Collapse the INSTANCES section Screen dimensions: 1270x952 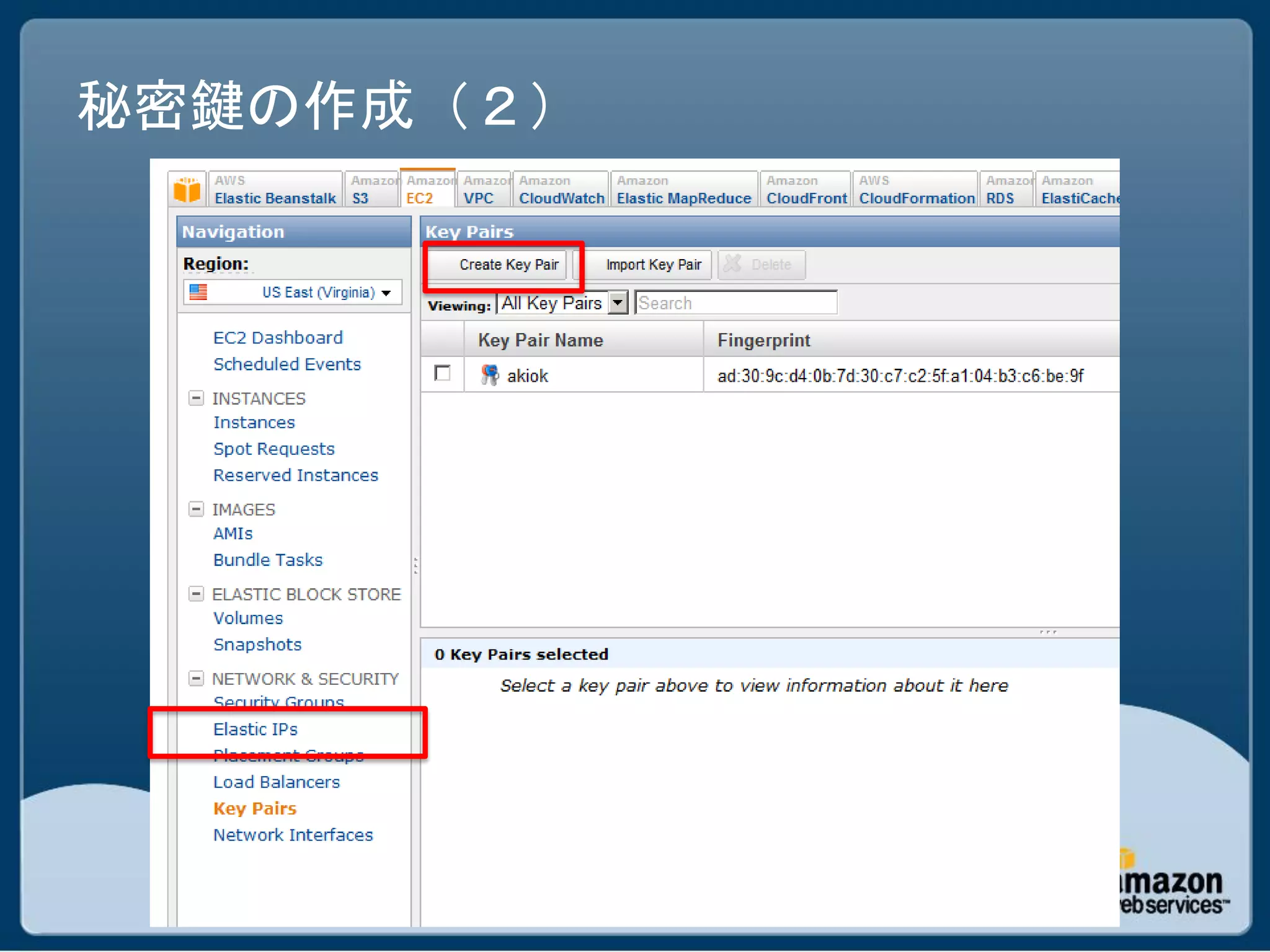(196, 398)
